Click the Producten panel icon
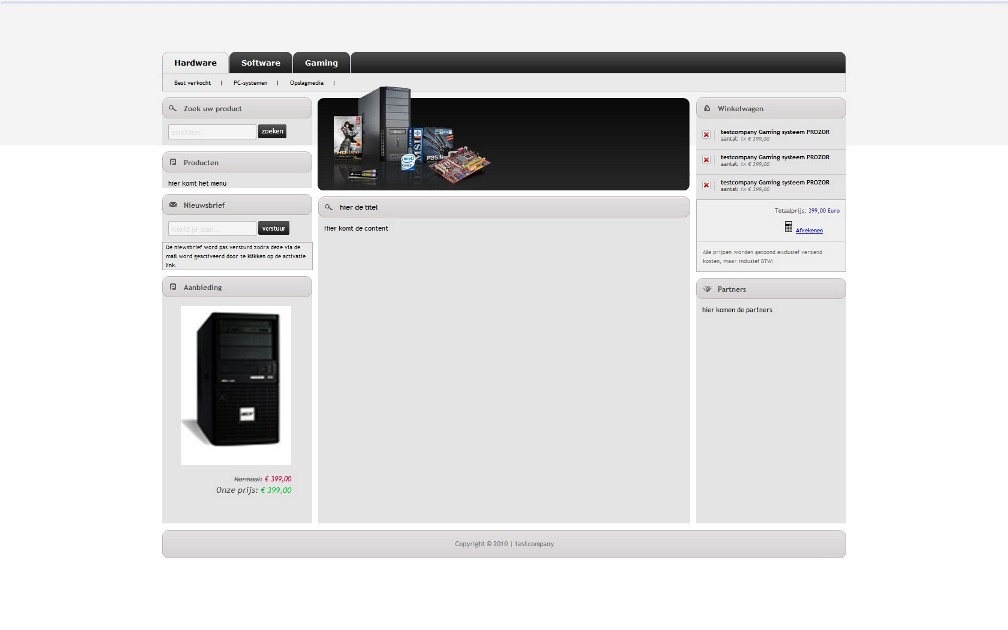This screenshot has width=1008, height=630. [172, 162]
